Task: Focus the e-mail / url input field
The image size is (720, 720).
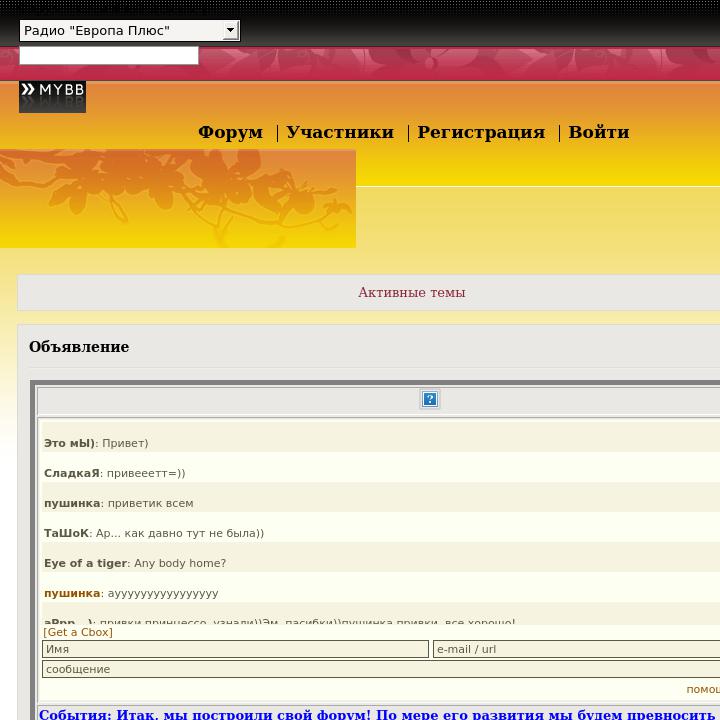Action: coord(576,649)
